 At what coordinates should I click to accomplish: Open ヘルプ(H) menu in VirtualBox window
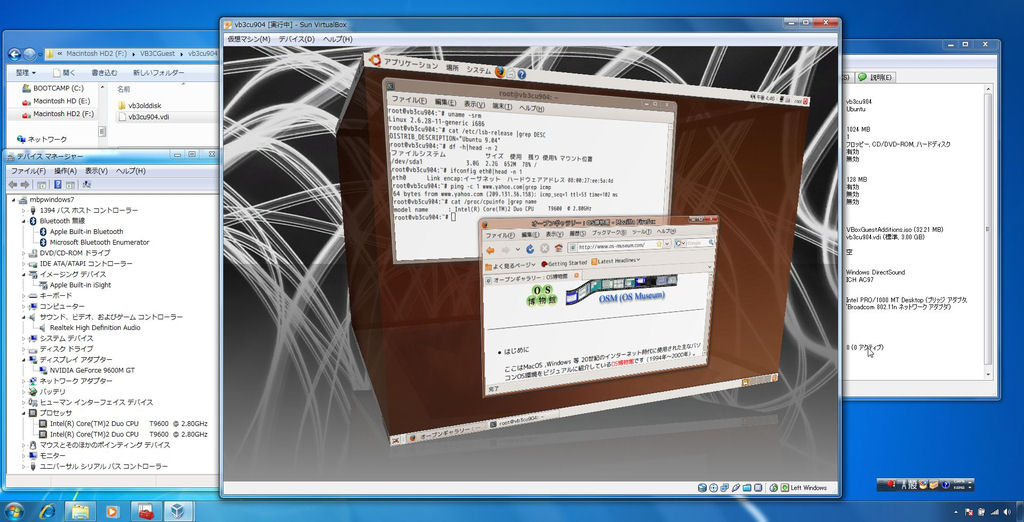tap(338, 39)
